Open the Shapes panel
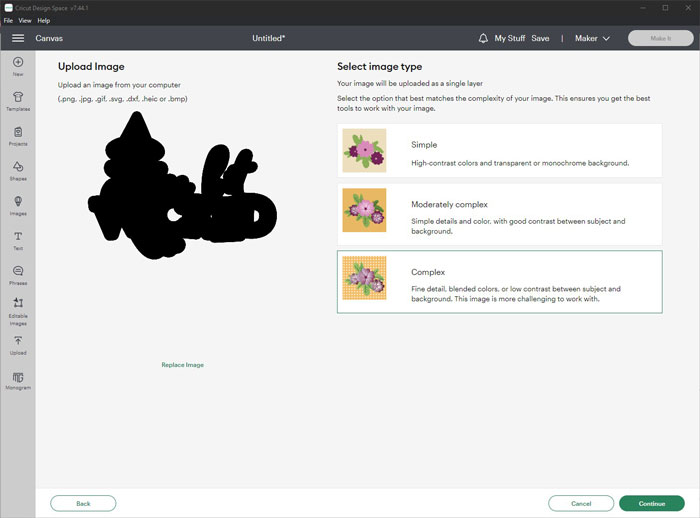Screen dimensions: 700x518 18,171
